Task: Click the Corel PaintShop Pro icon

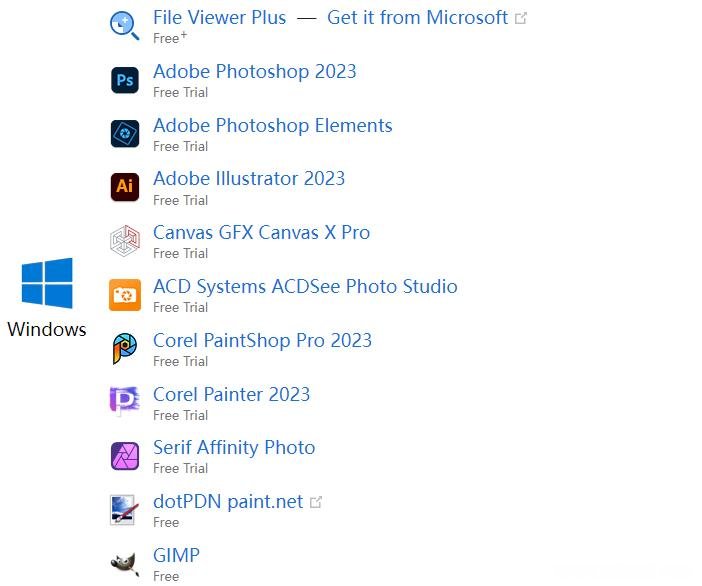Action: tap(125, 348)
